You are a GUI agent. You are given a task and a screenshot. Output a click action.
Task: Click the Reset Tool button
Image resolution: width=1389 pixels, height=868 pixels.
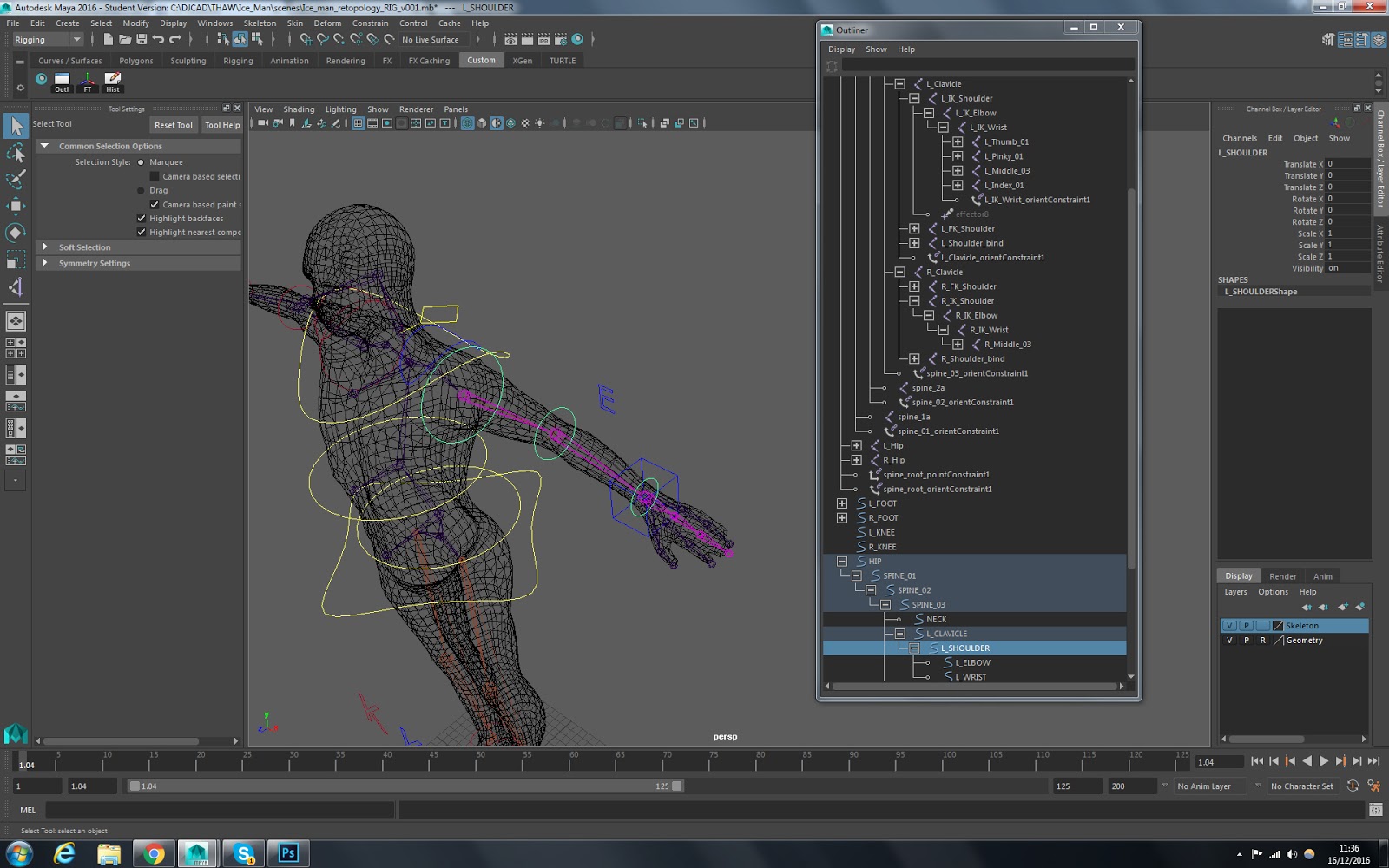[x=173, y=125]
